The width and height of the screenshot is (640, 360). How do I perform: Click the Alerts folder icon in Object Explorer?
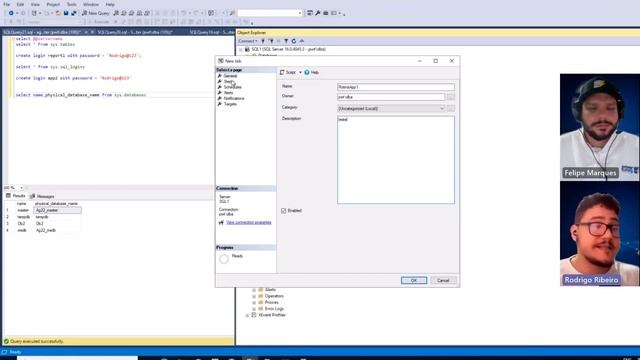[261, 290]
